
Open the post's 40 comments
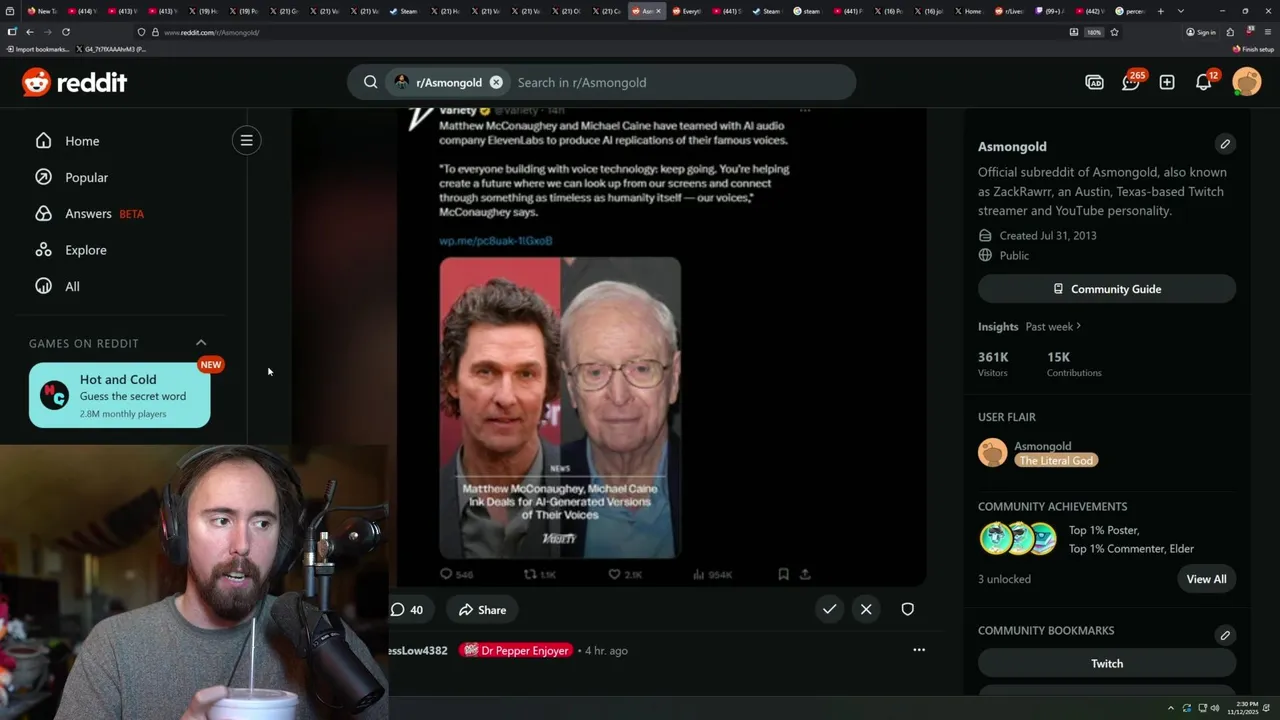coord(406,610)
